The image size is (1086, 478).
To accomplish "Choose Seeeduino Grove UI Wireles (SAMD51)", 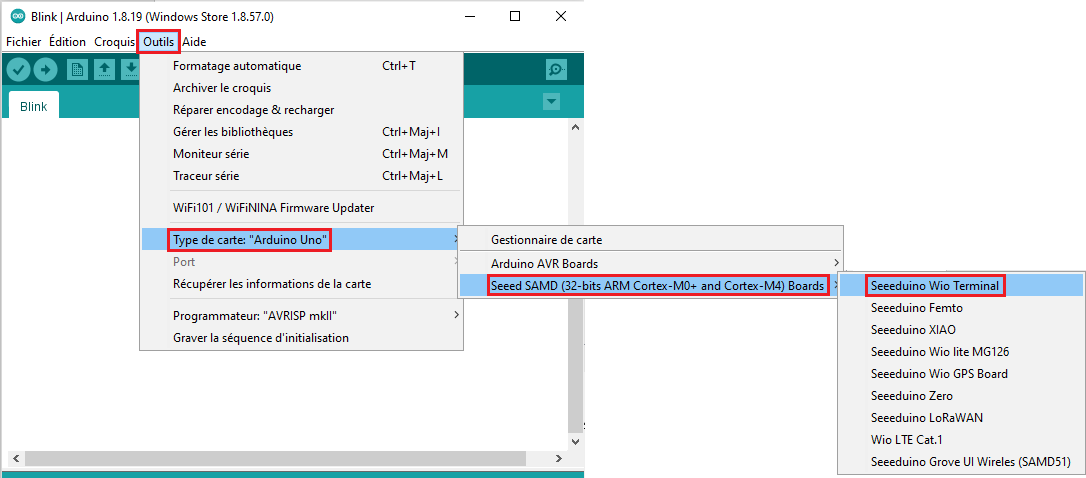I will (x=961, y=461).
